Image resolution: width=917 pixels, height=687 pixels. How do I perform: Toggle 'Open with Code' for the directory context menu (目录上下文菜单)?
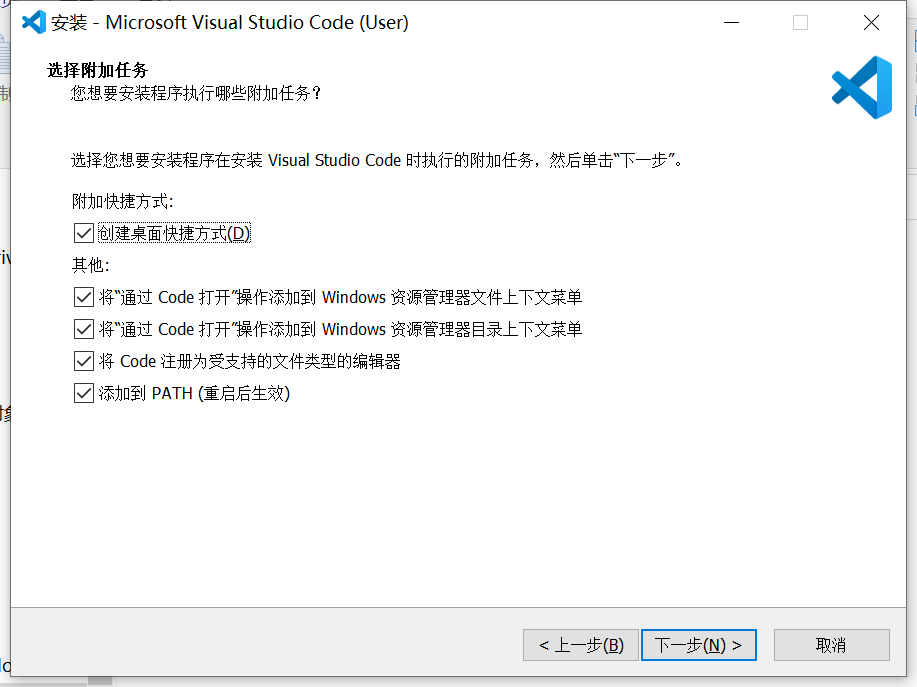[84, 329]
